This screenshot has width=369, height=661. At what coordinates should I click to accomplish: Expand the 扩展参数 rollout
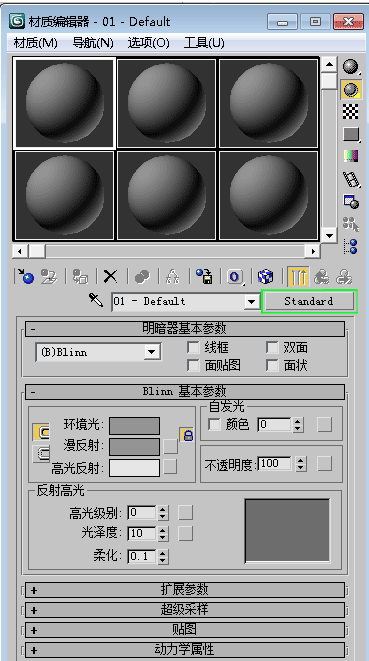tap(185, 590)
